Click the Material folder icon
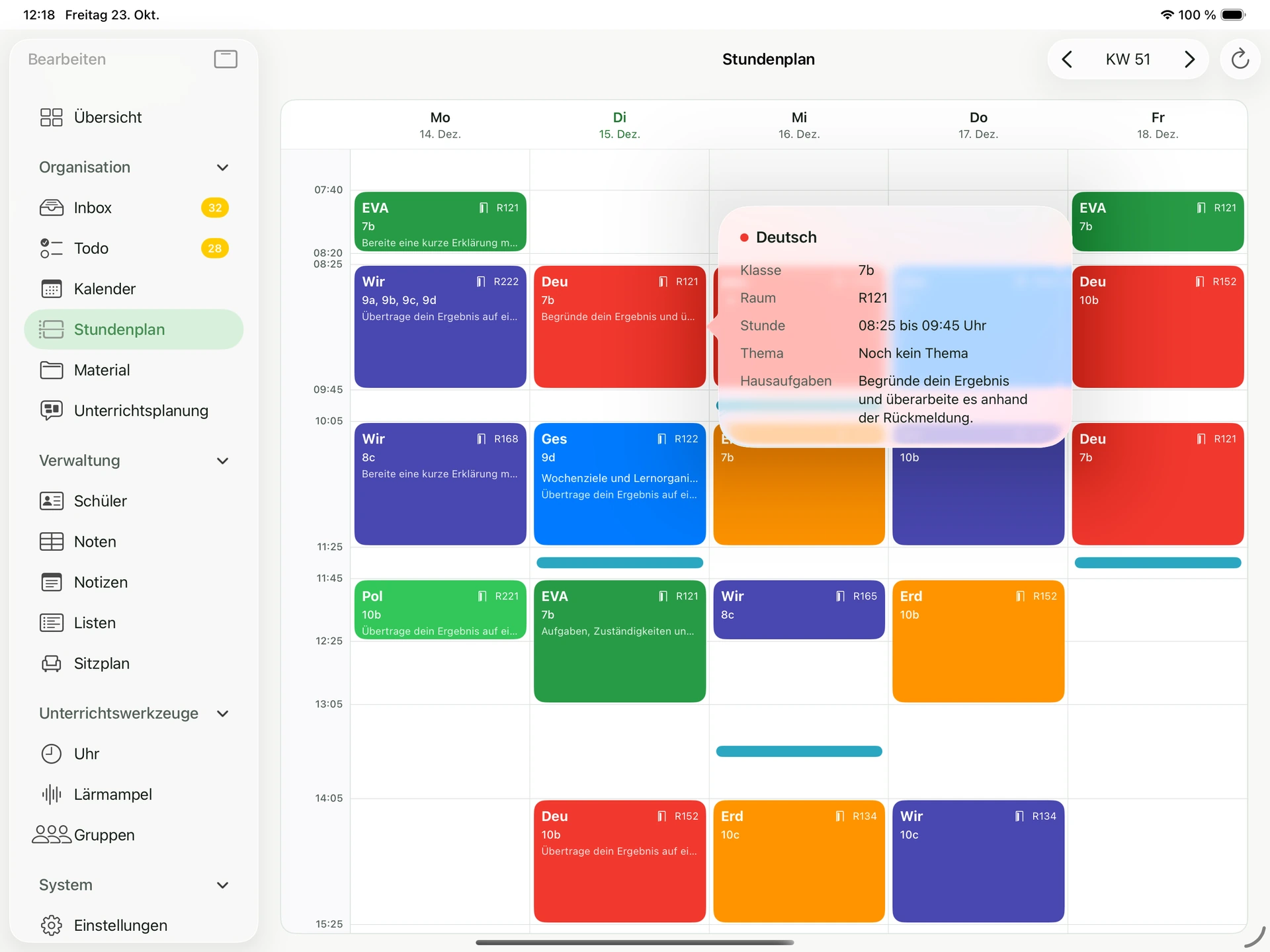 52,370
